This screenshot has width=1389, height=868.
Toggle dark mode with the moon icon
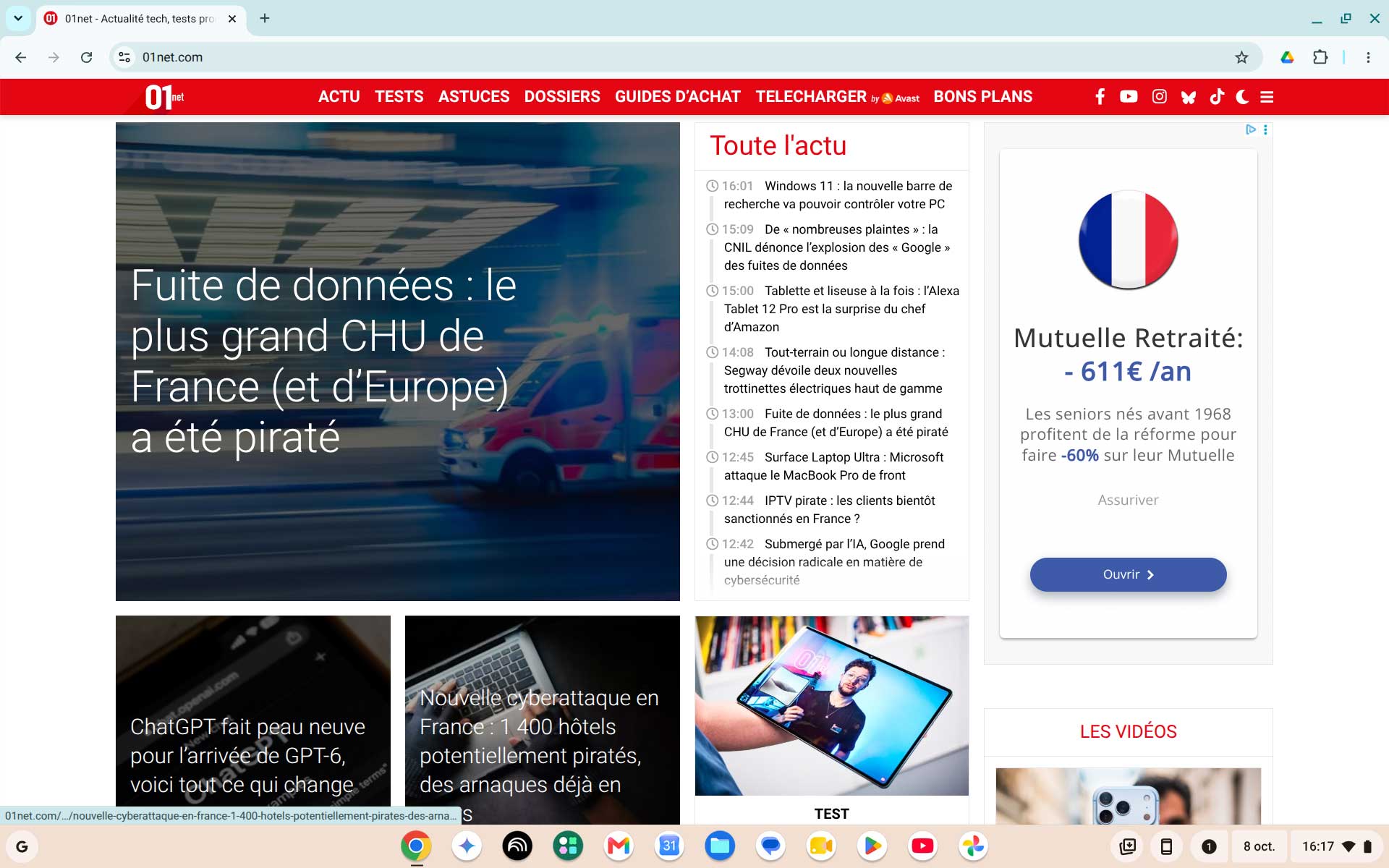tap(1242, 97)
